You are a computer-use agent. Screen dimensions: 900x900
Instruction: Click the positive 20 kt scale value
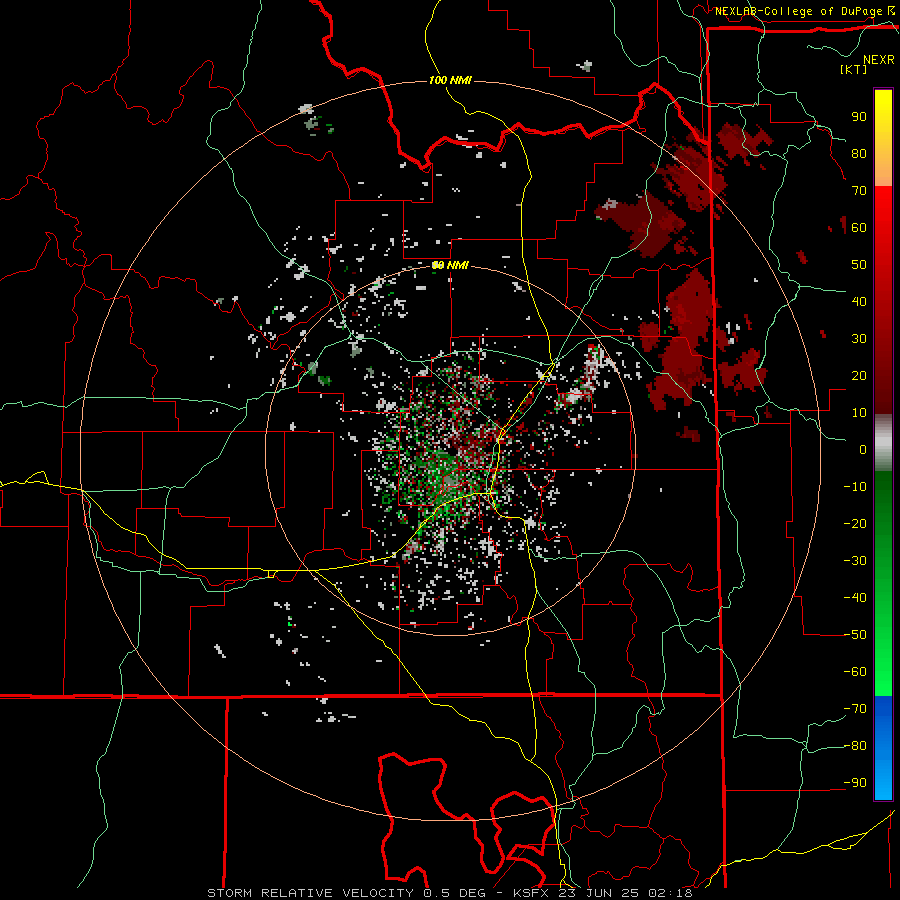click(859, 376)
